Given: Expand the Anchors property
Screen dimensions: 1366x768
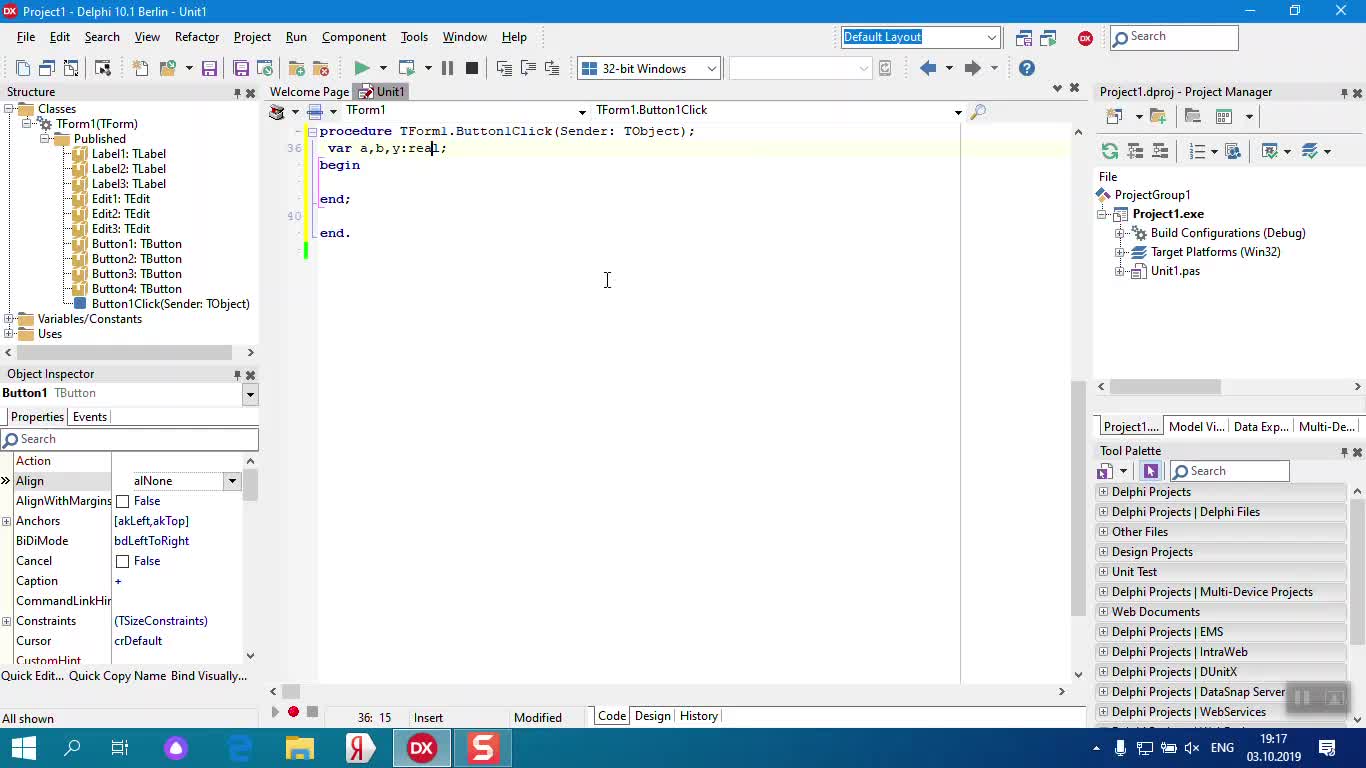Looking at the screenshot, I should tap(6, 521).
